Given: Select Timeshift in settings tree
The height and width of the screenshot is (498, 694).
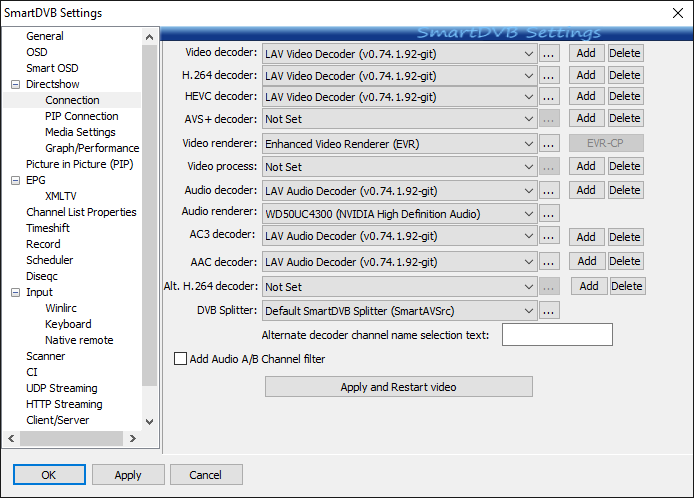Looking at the screenshot, I should point(48,228).
